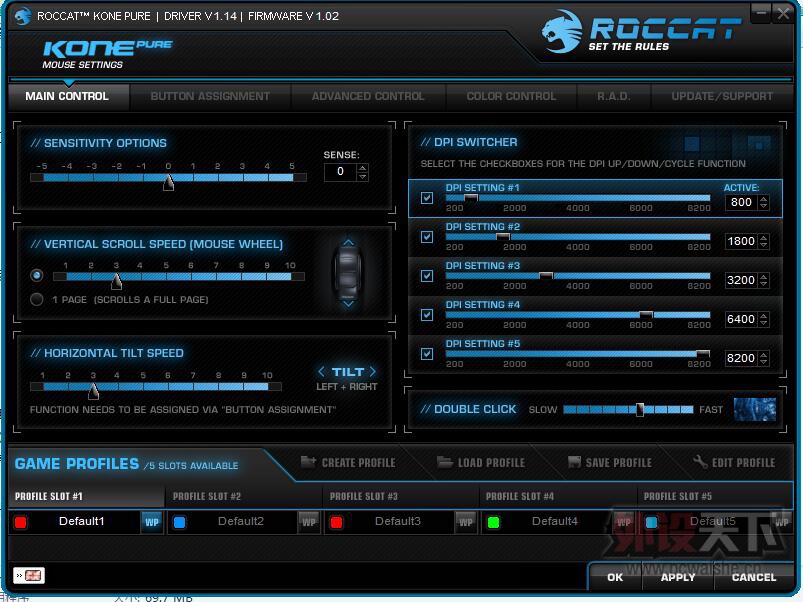Click the WP icon for Default1 profile

152,523
